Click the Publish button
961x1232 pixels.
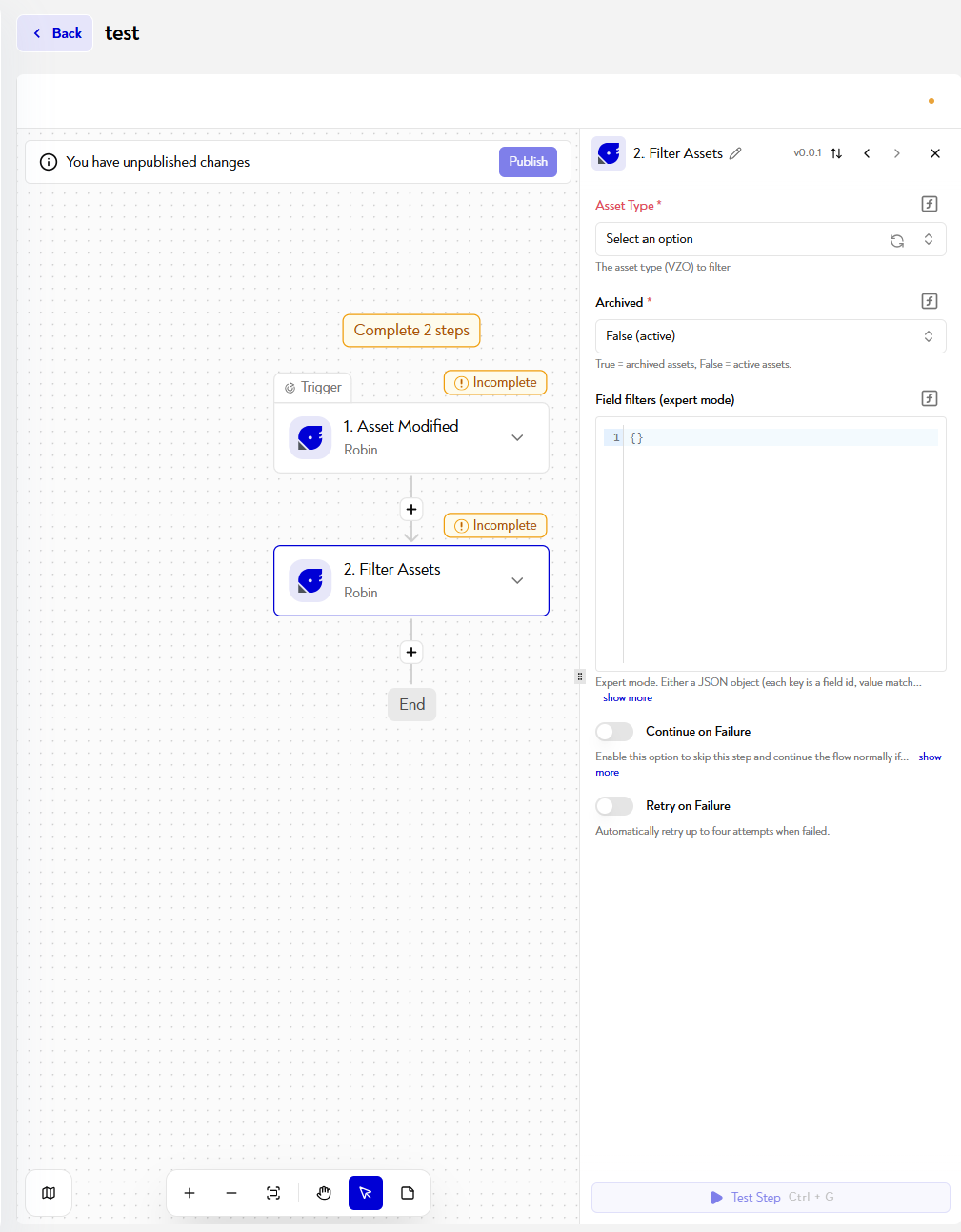point(528,162)
